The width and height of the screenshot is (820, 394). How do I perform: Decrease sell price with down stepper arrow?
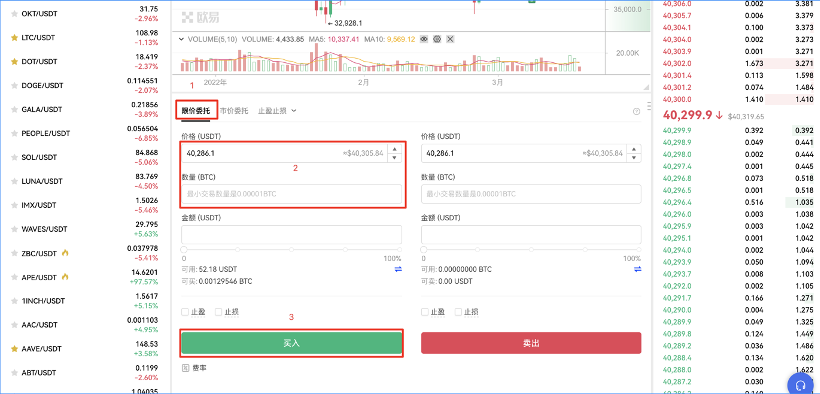(x=634, y=157)
